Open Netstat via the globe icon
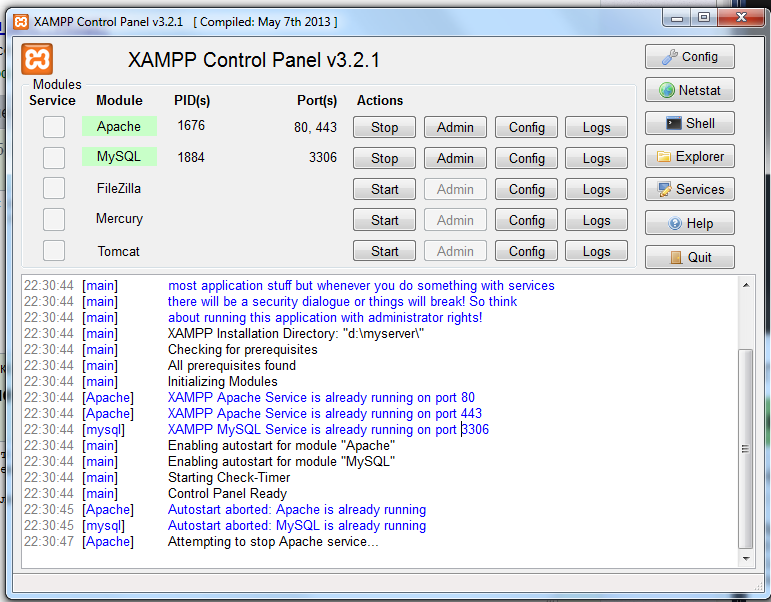The image size is (771, 602). [x=689, y=90]
